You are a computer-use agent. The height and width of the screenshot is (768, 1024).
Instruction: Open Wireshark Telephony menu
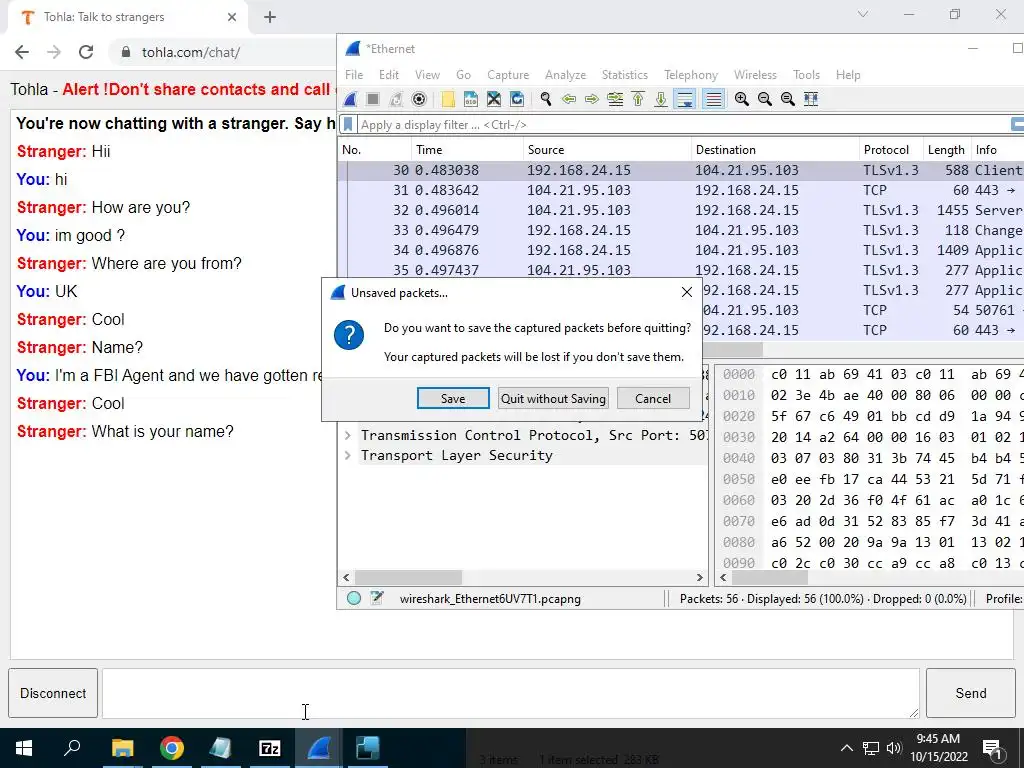click(x=691, y=75)
